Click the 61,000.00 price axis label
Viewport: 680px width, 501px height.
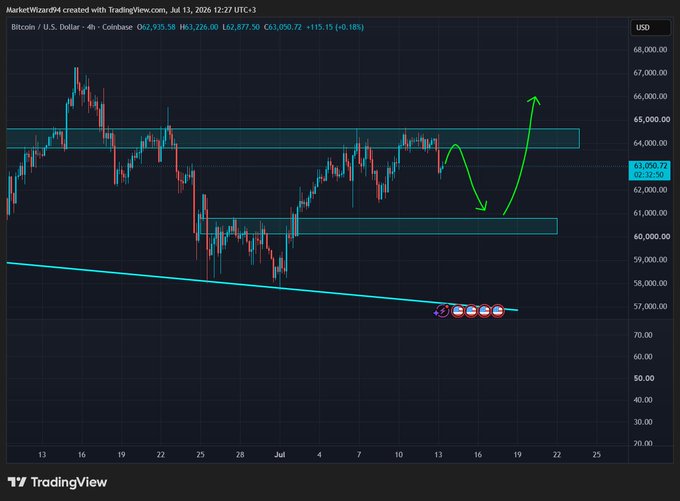tap(650, 213)
